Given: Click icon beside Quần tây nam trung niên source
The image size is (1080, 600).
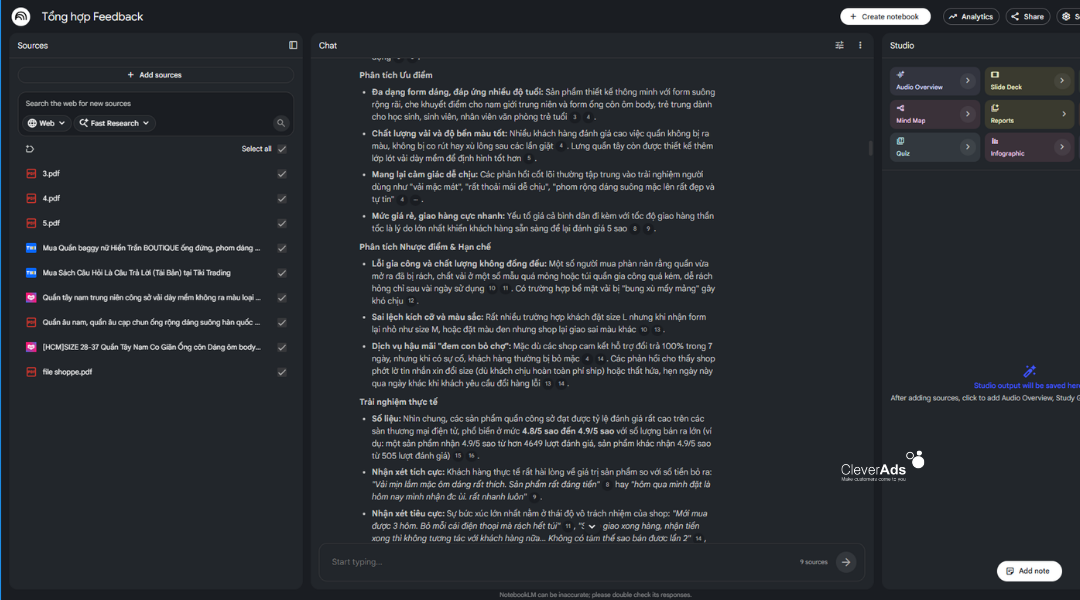Looking at the screenshot, I should point(31,298).
